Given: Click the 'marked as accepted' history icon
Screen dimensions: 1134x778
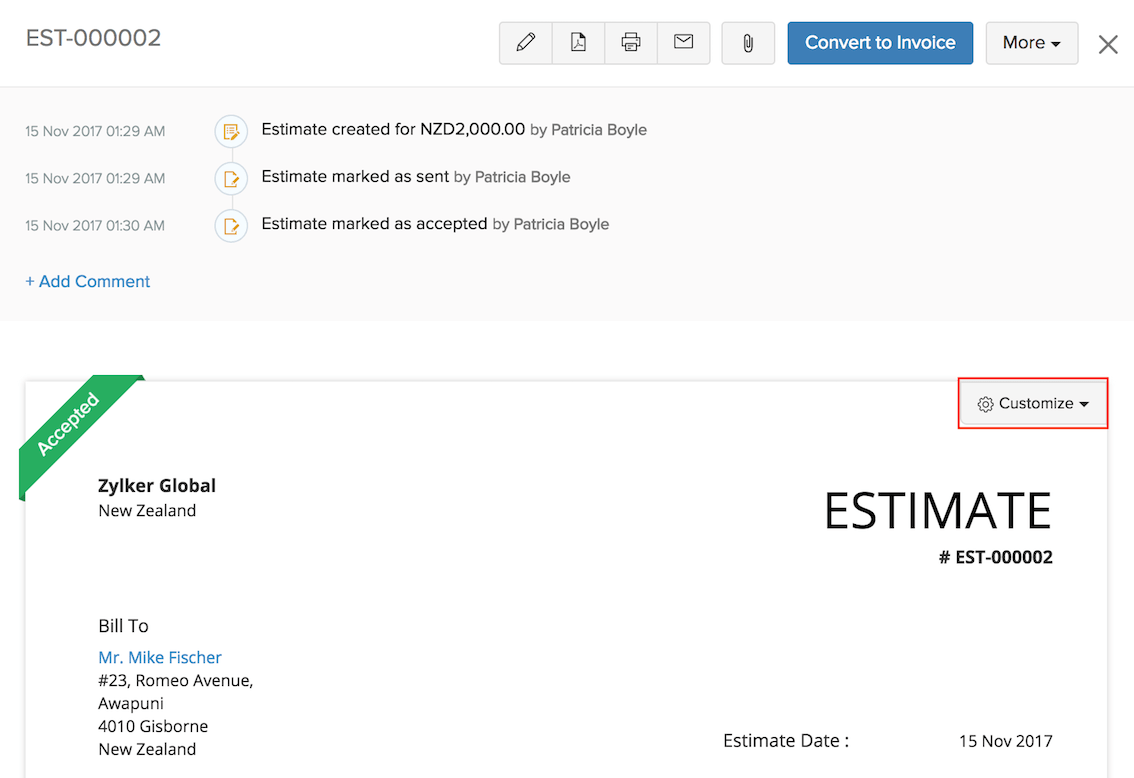Looking at the screenshot, I should pyautogui.click(x=231, y=225).
